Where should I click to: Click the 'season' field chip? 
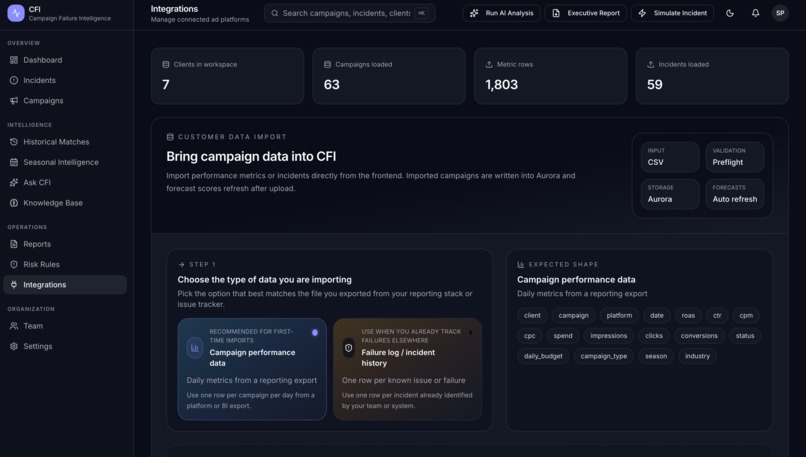pyautogui.click(x=656, y=356)
